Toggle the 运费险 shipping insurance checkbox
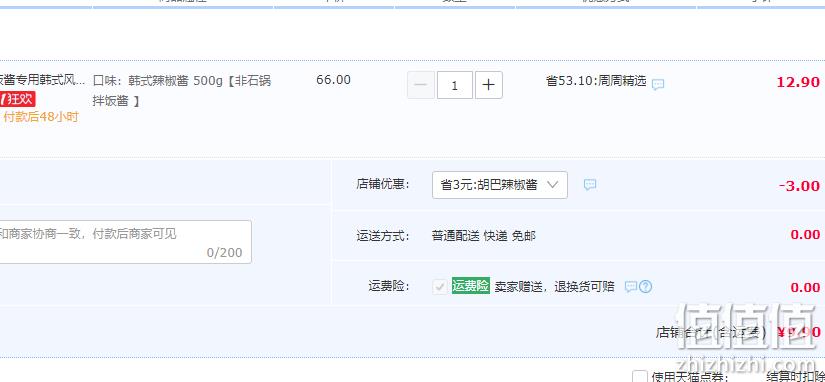Image resolution: width=825 pixels, height=382 pixels. (440, 287)
